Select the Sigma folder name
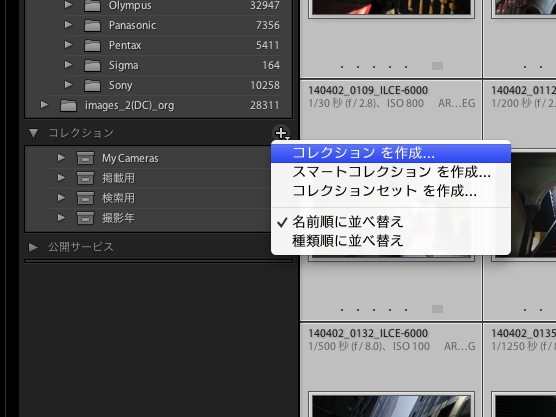This screenshot has height=417, width=556. coord(123,66)
